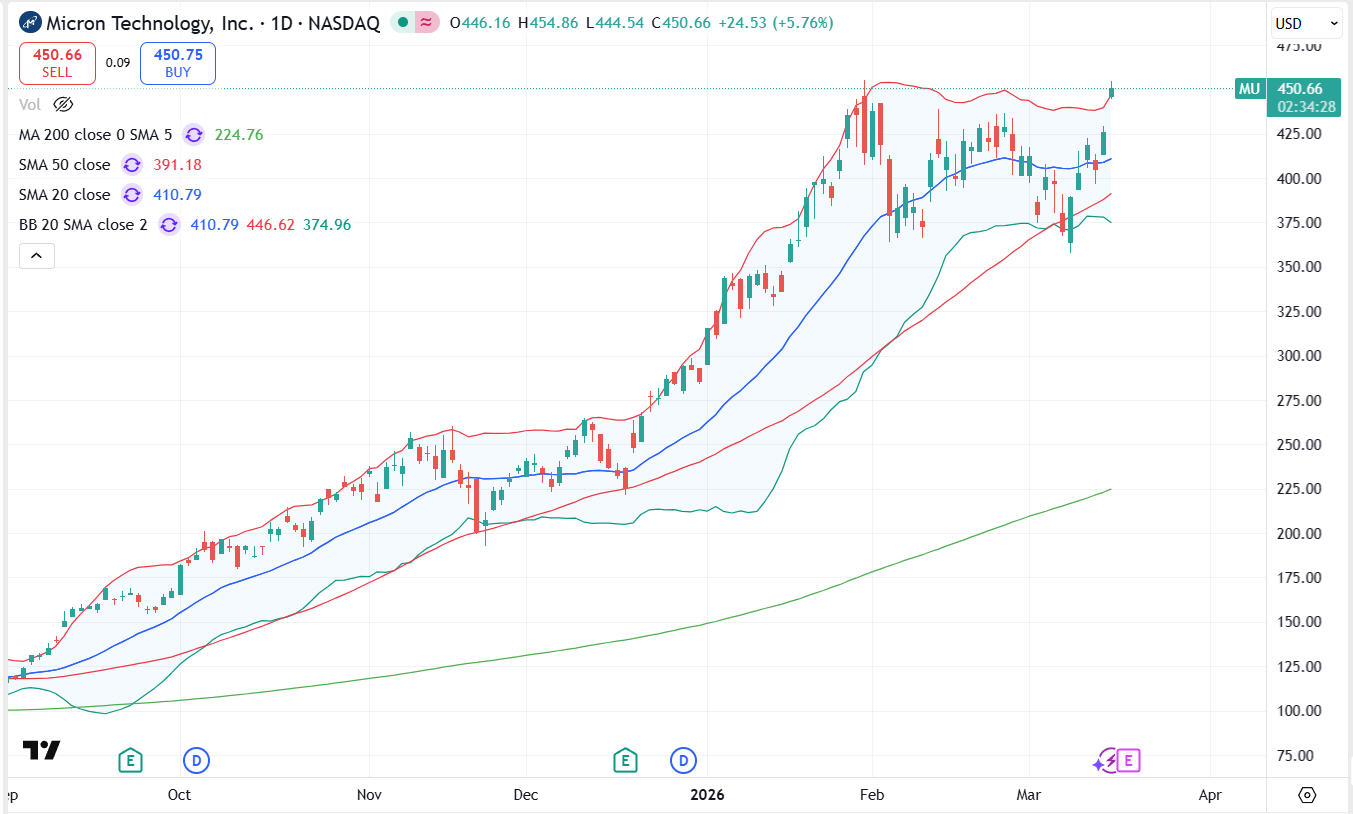Click the TradingView logo on the chart

[41, 750]
